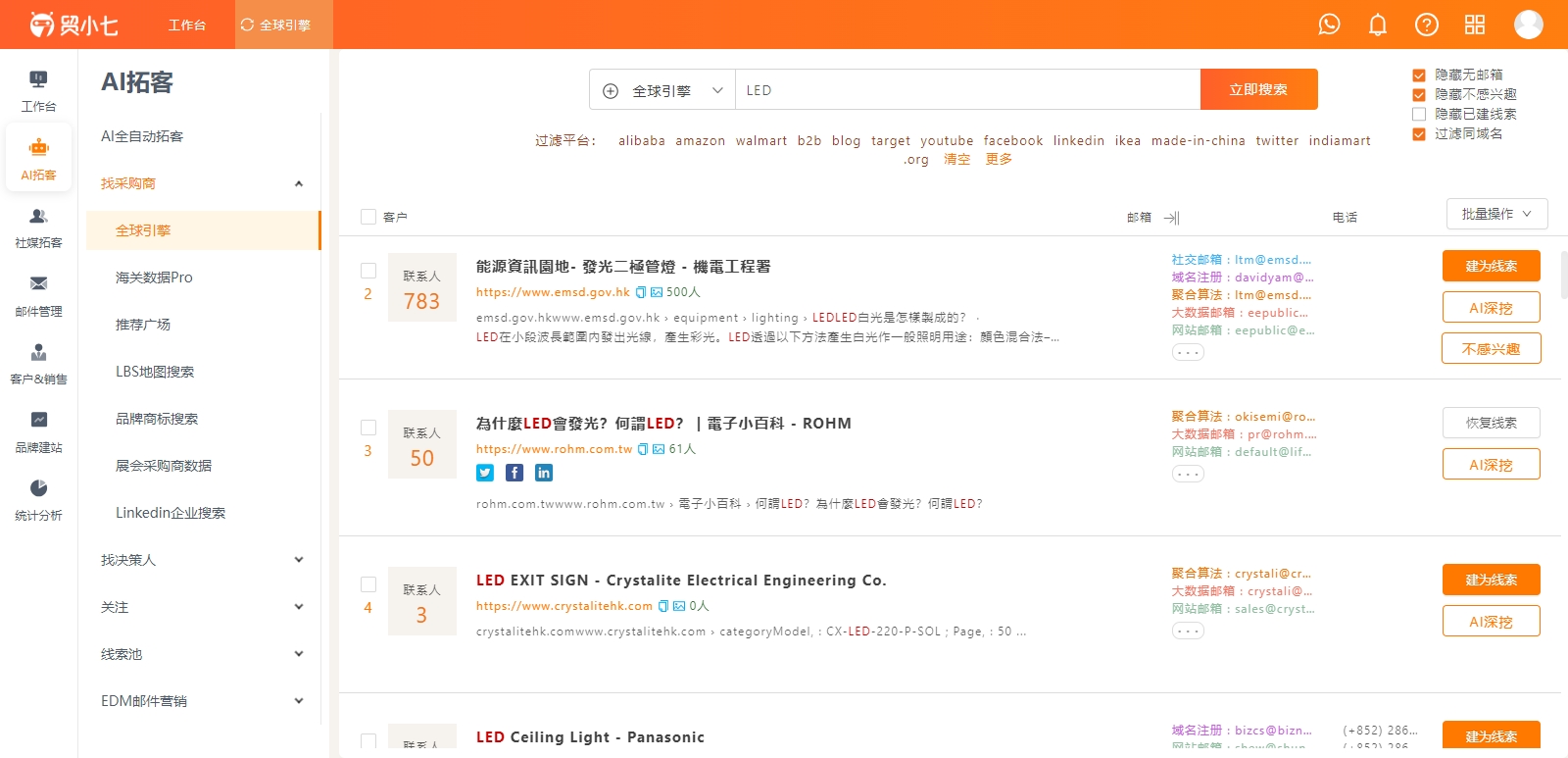Check result row 4 Crystalite checkbox
This screenshot has width=1568, height=758.
click(368, 584)
